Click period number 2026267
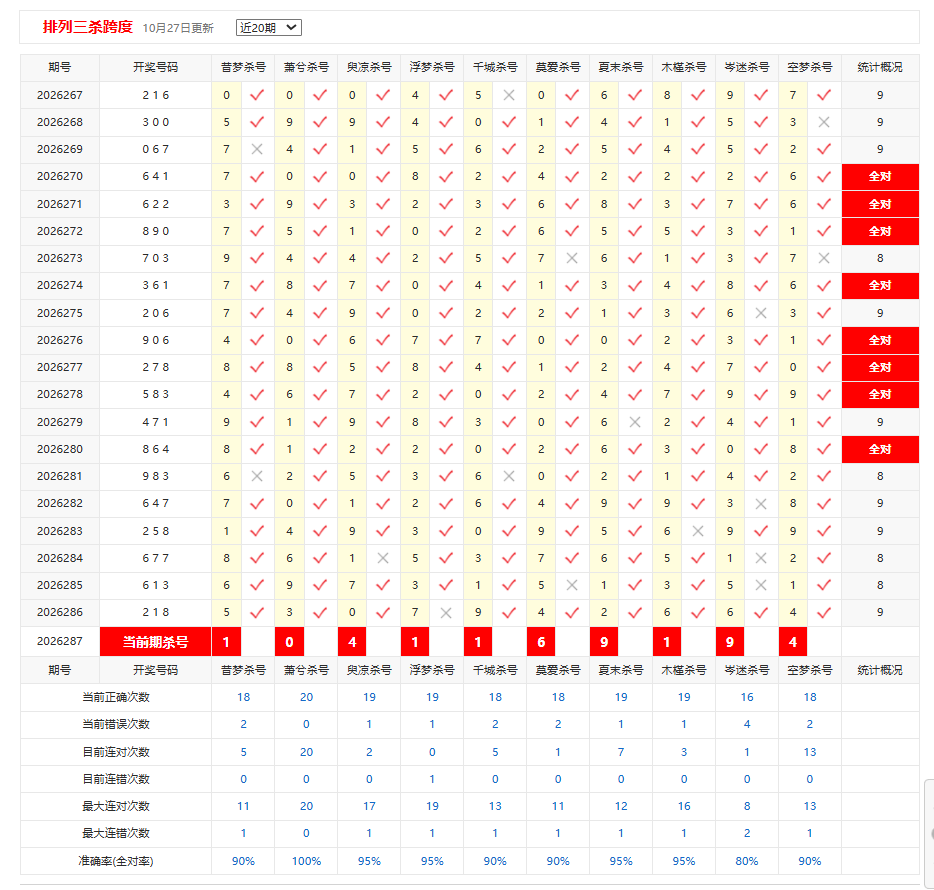The height and width of the screenshot is (890, 934). point(60,95)
